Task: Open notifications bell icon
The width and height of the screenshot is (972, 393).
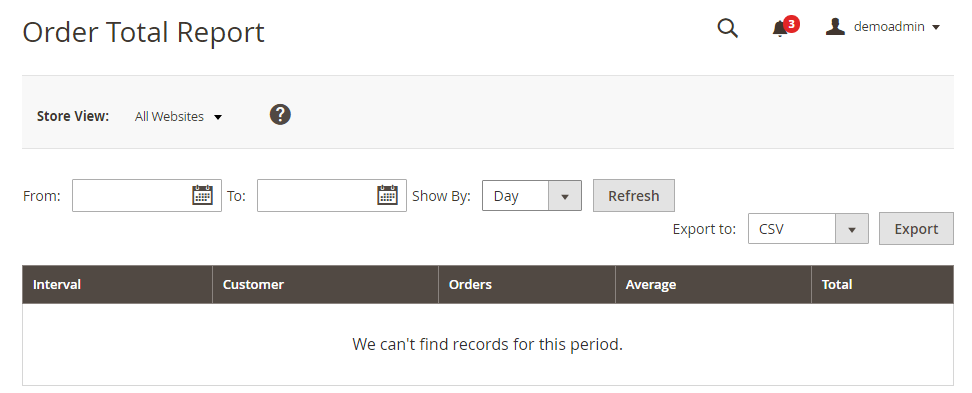Action: 780,29
